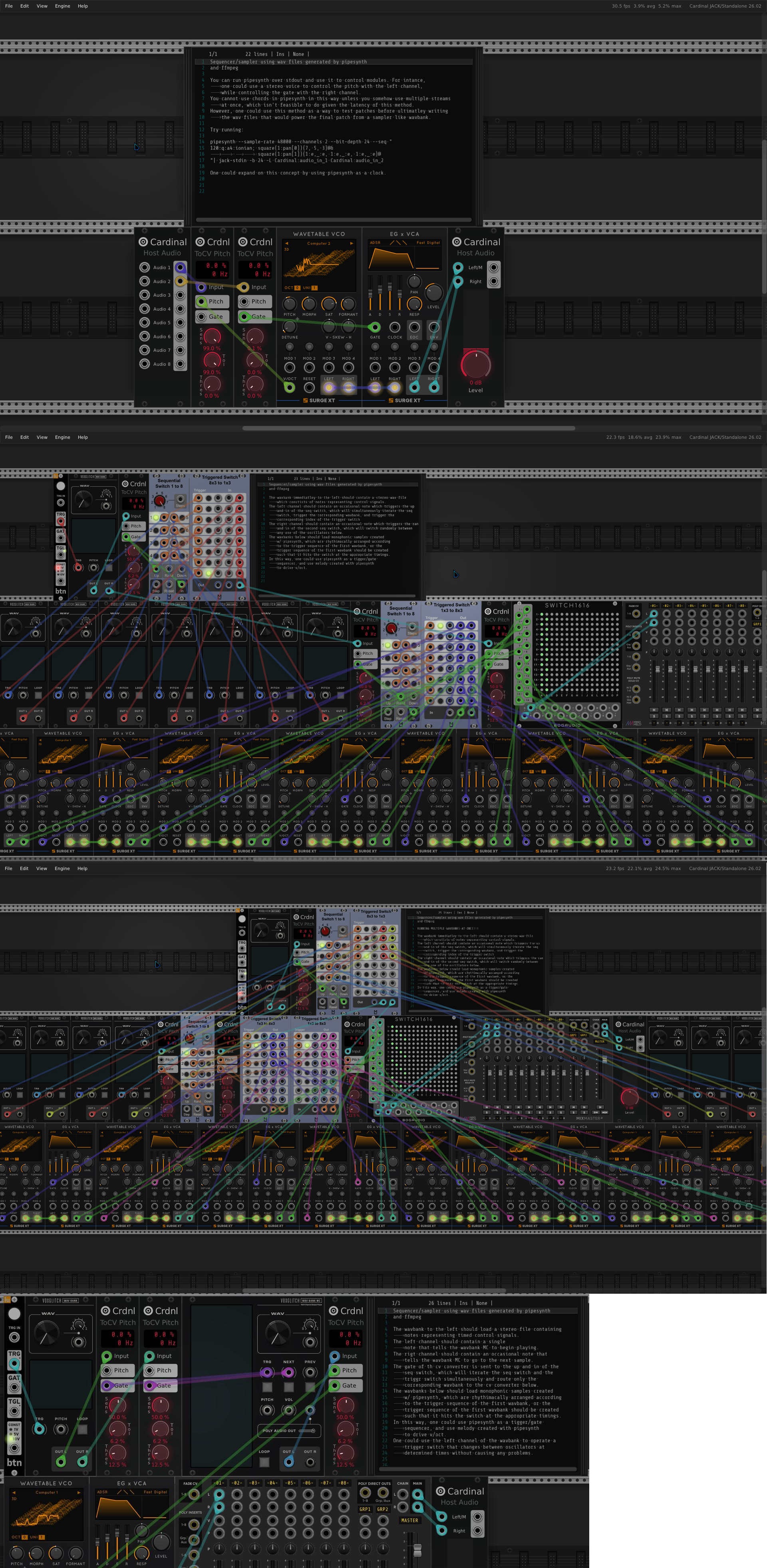Click the TRG IN jack on the bottom patch's btn module
Screen dimensions: 767x1568
(14, 1337)
